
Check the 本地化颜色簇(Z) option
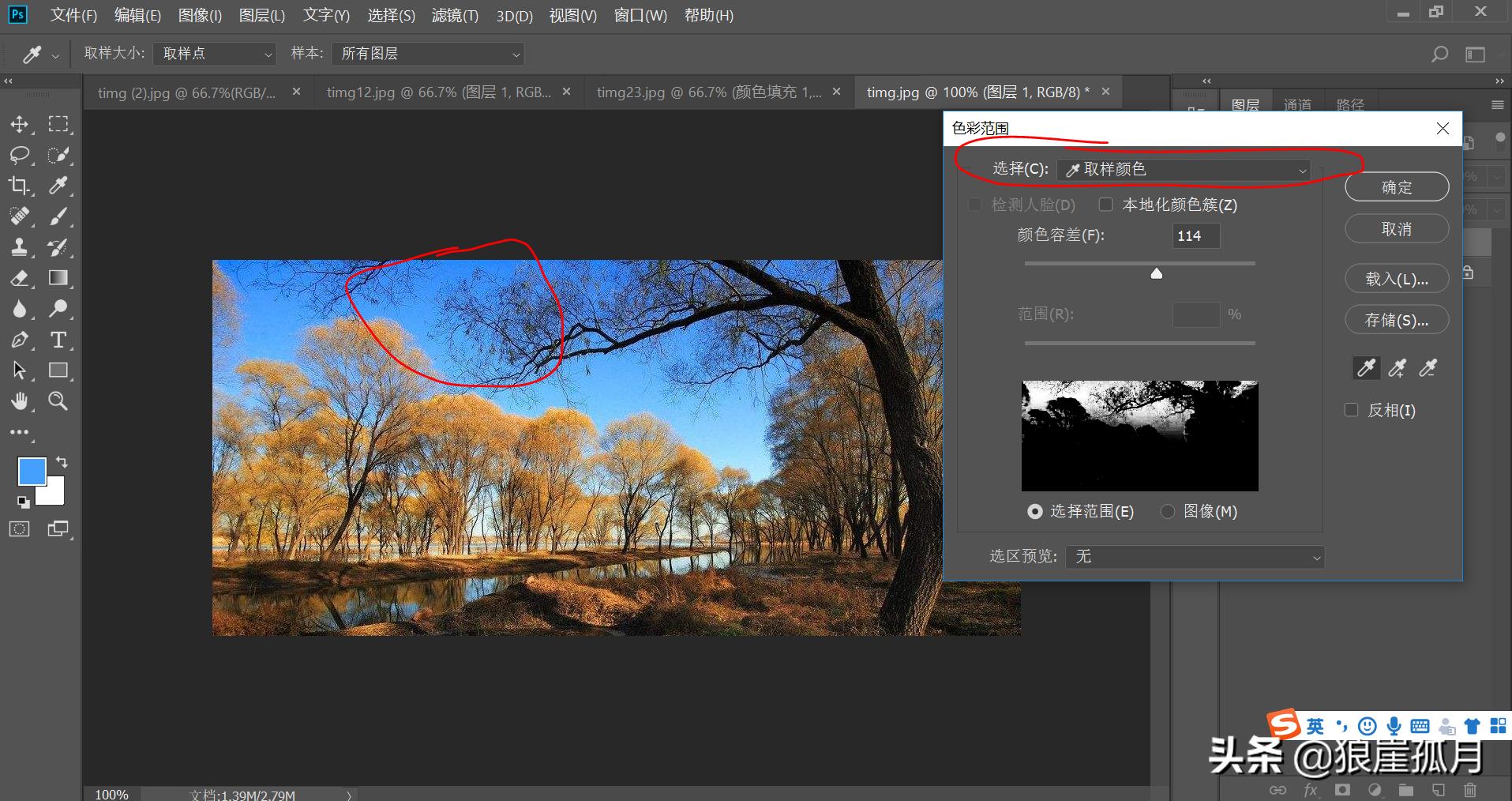click(x=1105, y=205)
